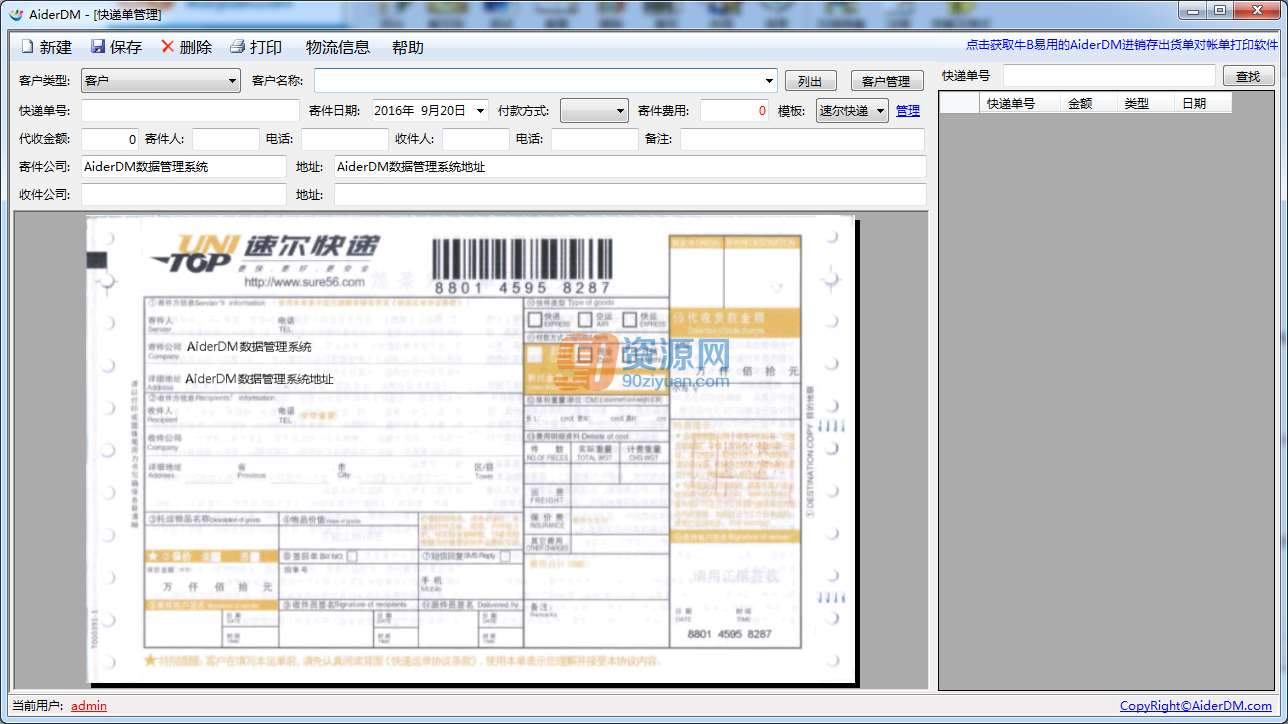Click the 收件人 input field
The height and width of the screenshot is (724, 1288).
[x=476, y=139]
